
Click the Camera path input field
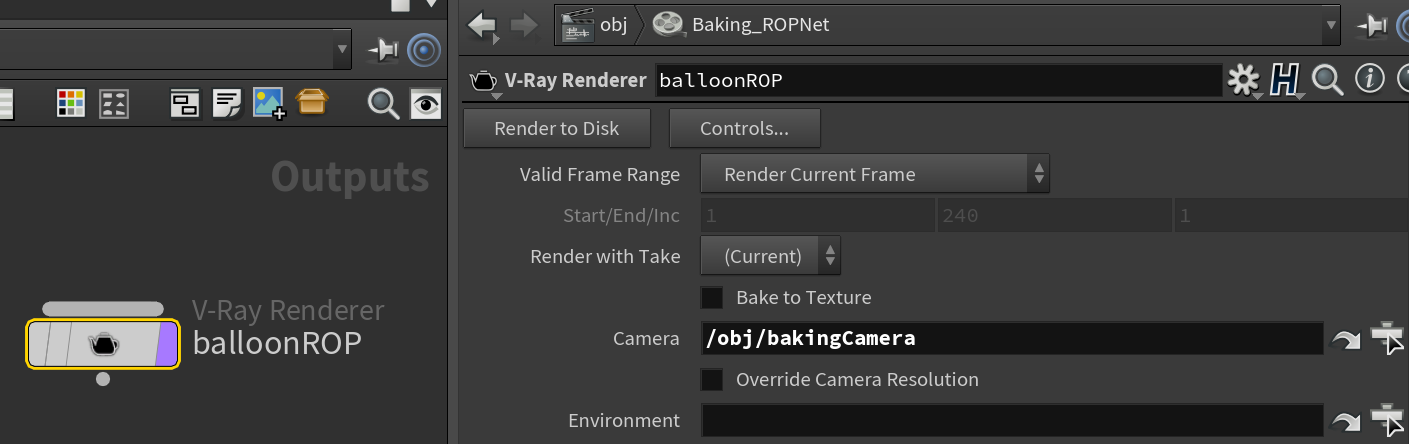(x=1012, y=338)
